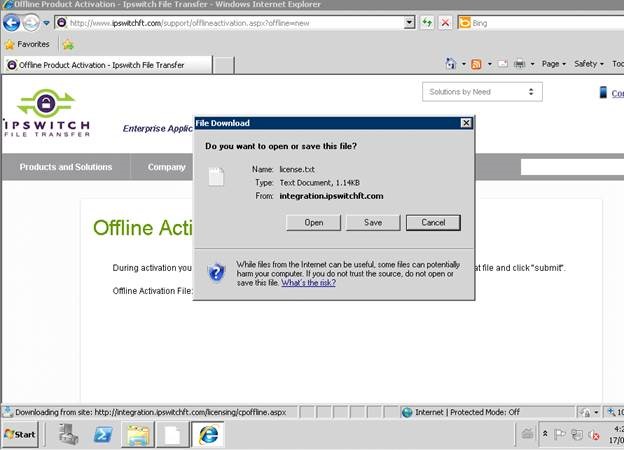Viewport: 624px width, 450px height.
Task: Click the security shield question icon
Action: point(217,273)
